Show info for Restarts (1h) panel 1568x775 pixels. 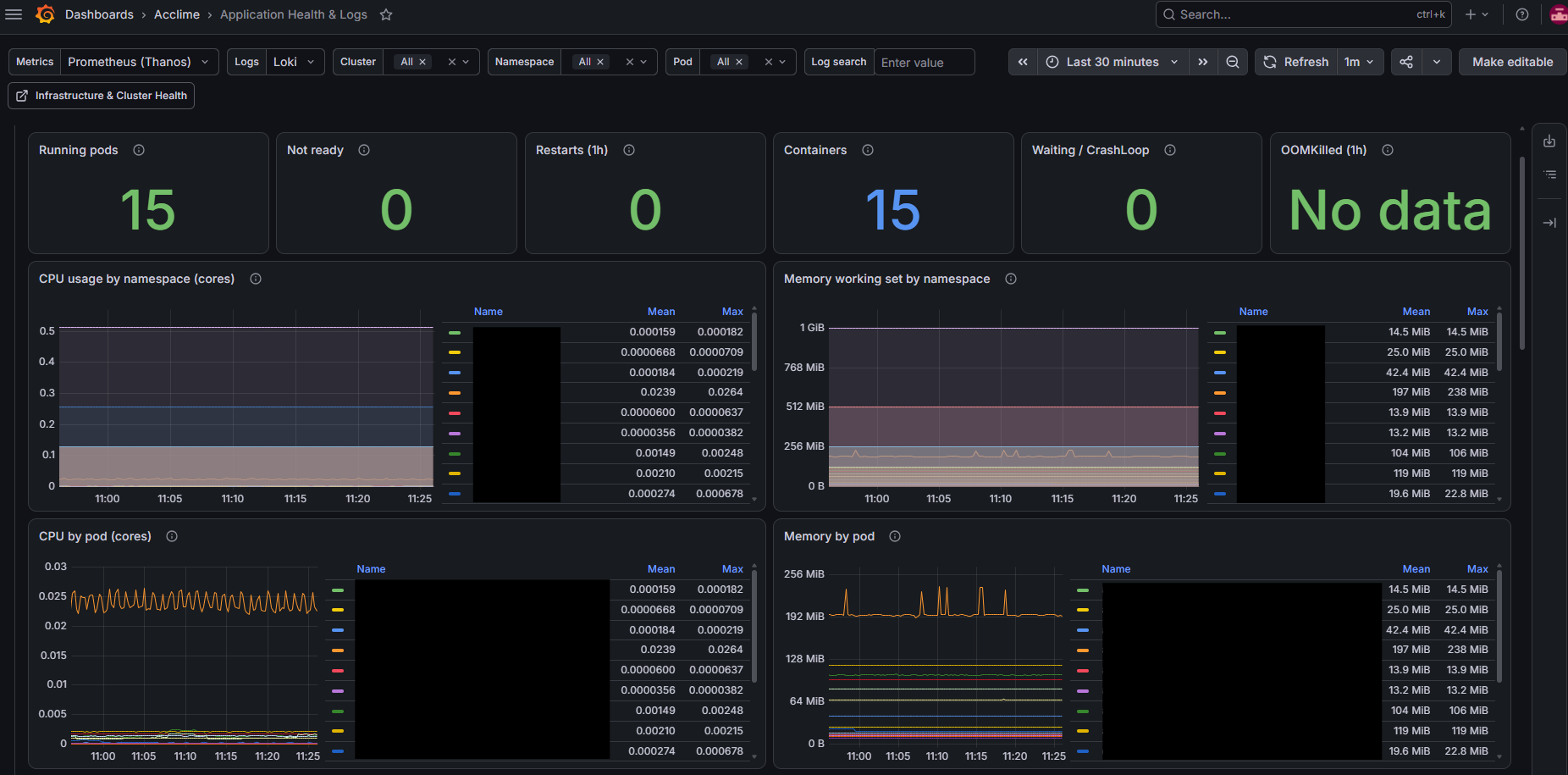[x=629, y=150]
